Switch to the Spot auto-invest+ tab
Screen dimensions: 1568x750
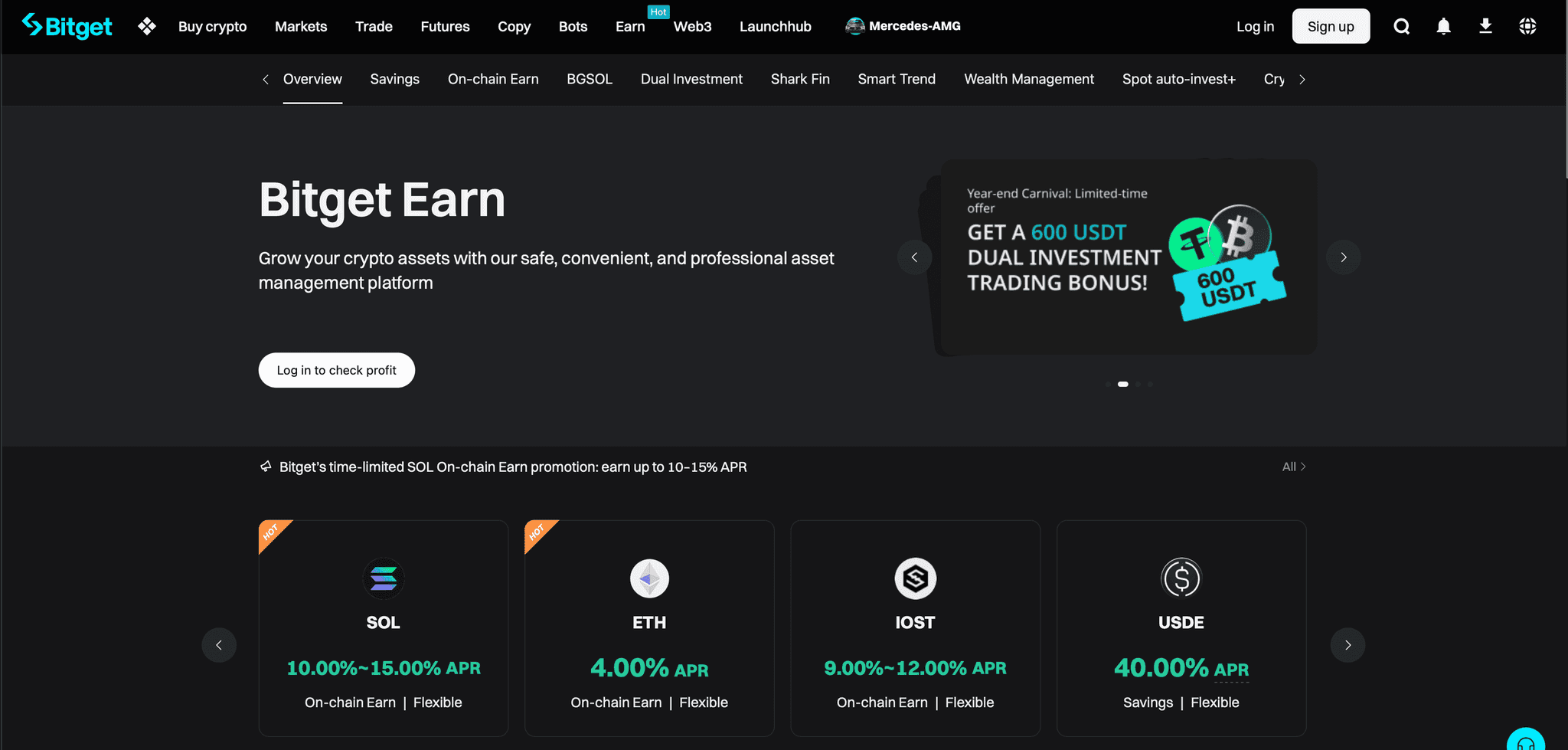(x=1179, y=79)
